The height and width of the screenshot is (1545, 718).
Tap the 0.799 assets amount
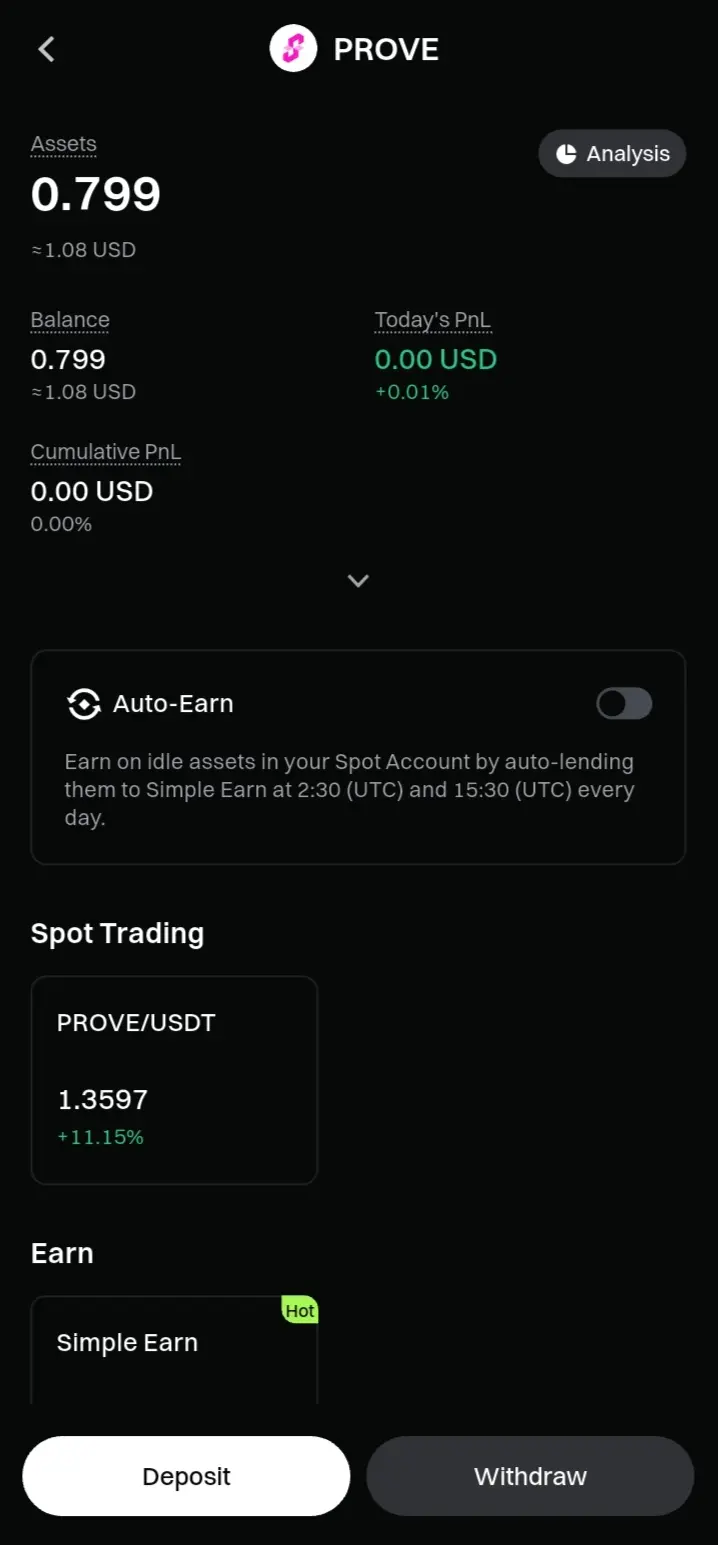96,194
